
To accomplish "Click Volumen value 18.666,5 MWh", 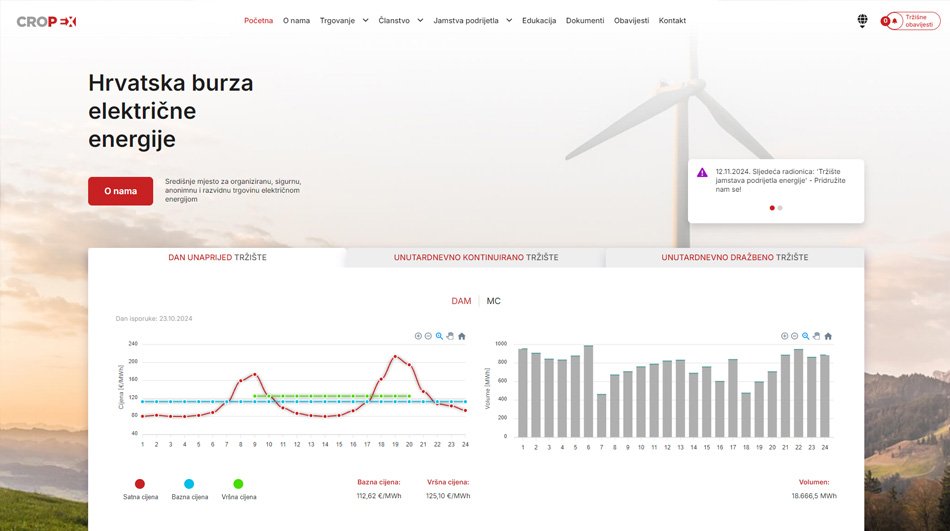I will click(x=814, y=496).
